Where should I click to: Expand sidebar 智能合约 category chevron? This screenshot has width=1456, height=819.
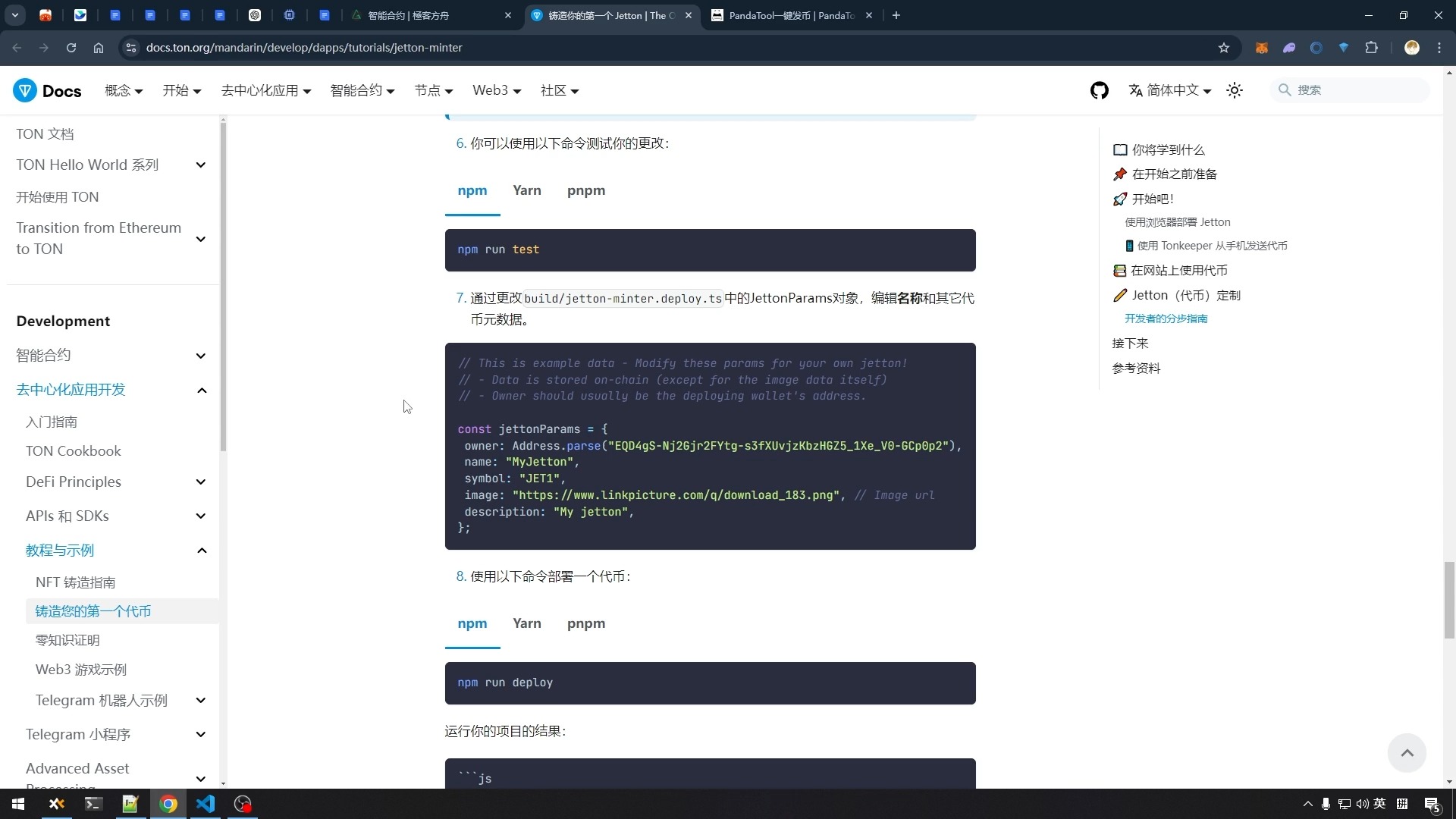point(201,356)
